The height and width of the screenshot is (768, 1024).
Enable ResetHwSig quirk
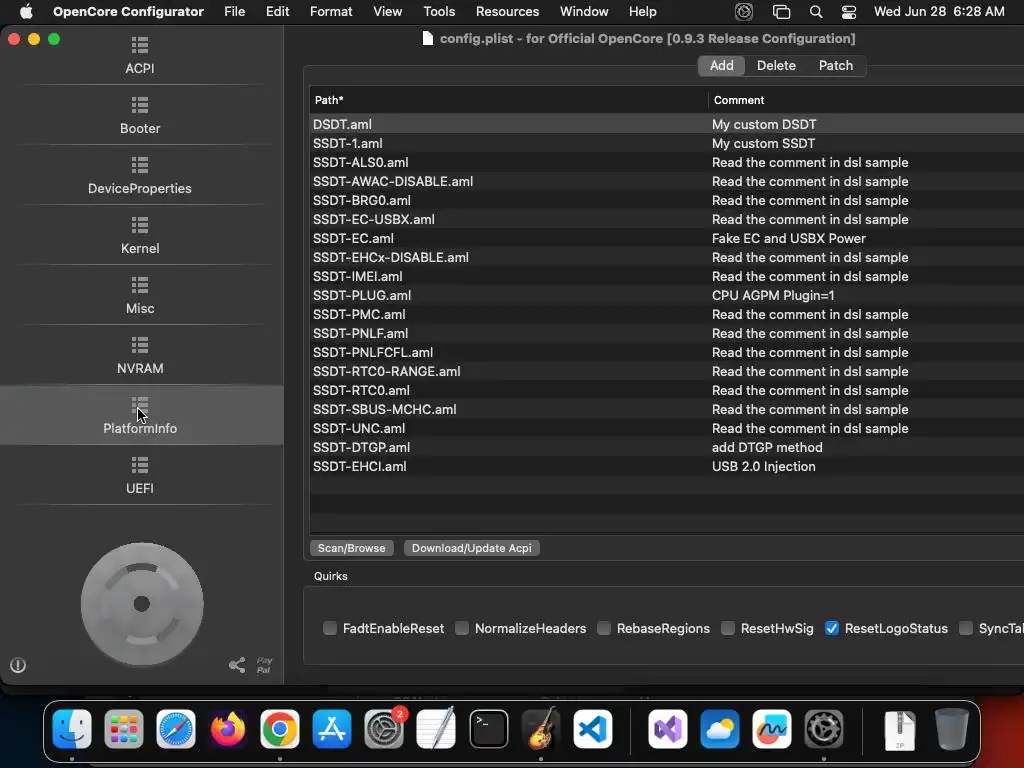[x=728, y=628]
